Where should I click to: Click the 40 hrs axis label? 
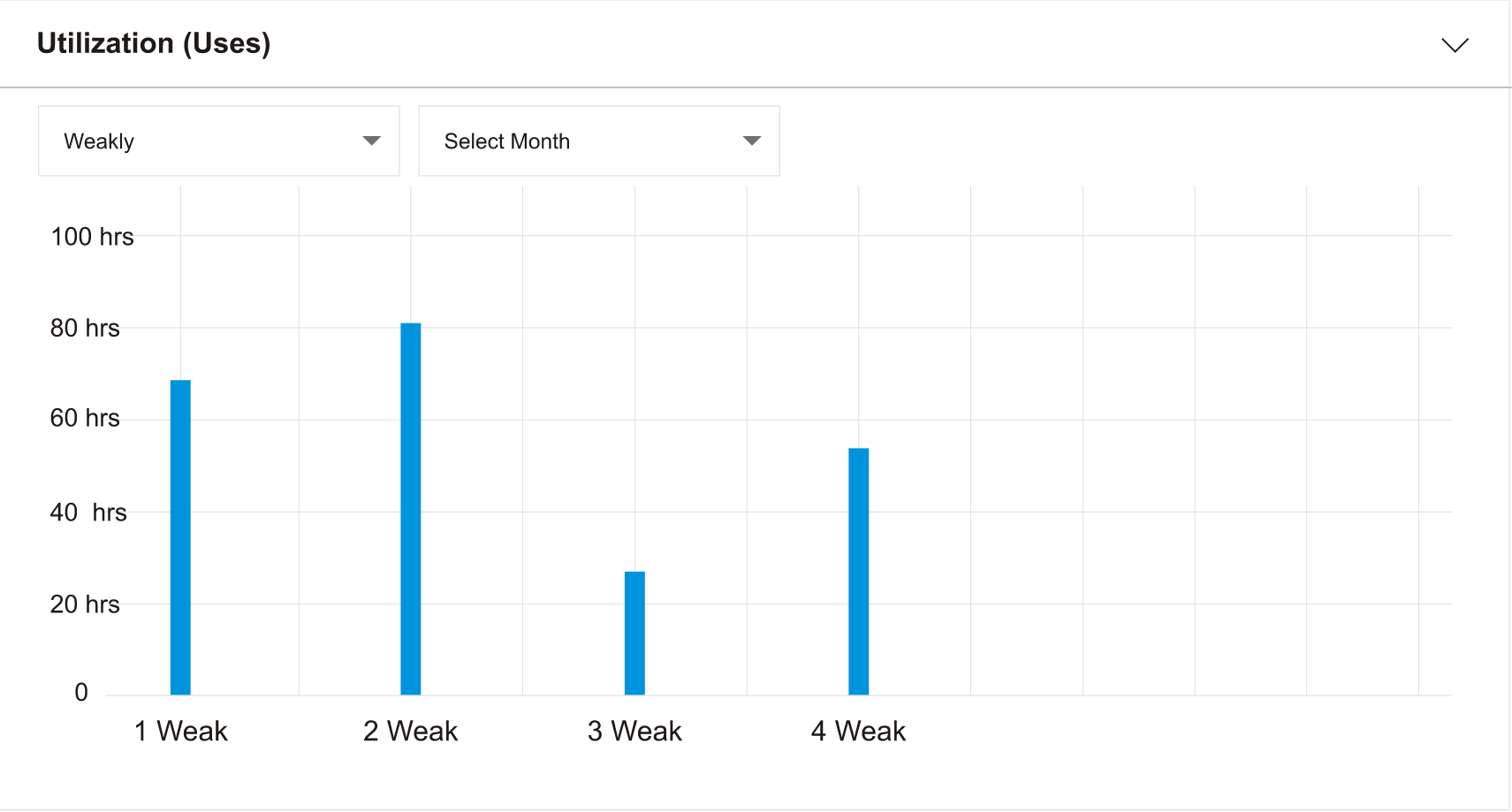tap(88, 512)
